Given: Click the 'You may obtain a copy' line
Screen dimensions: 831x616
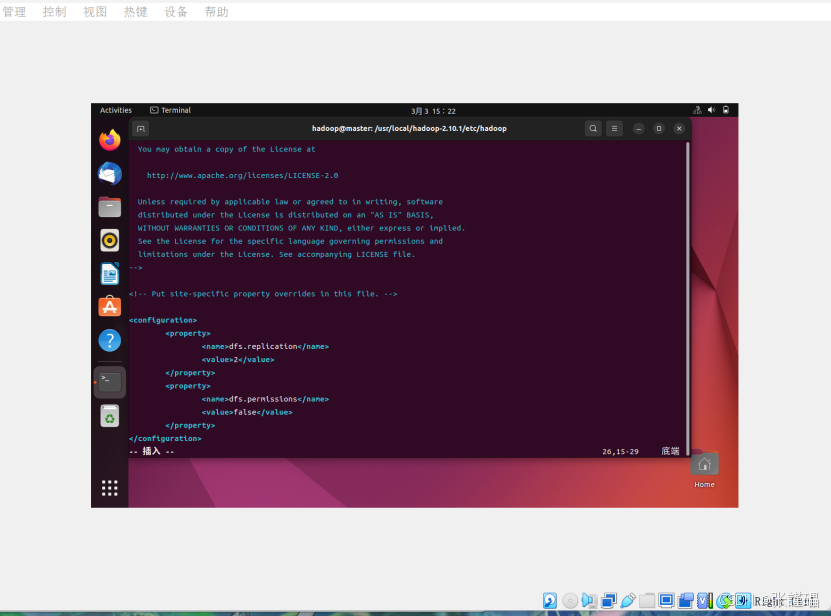Looking at the screenshot, I should (226, 149).
